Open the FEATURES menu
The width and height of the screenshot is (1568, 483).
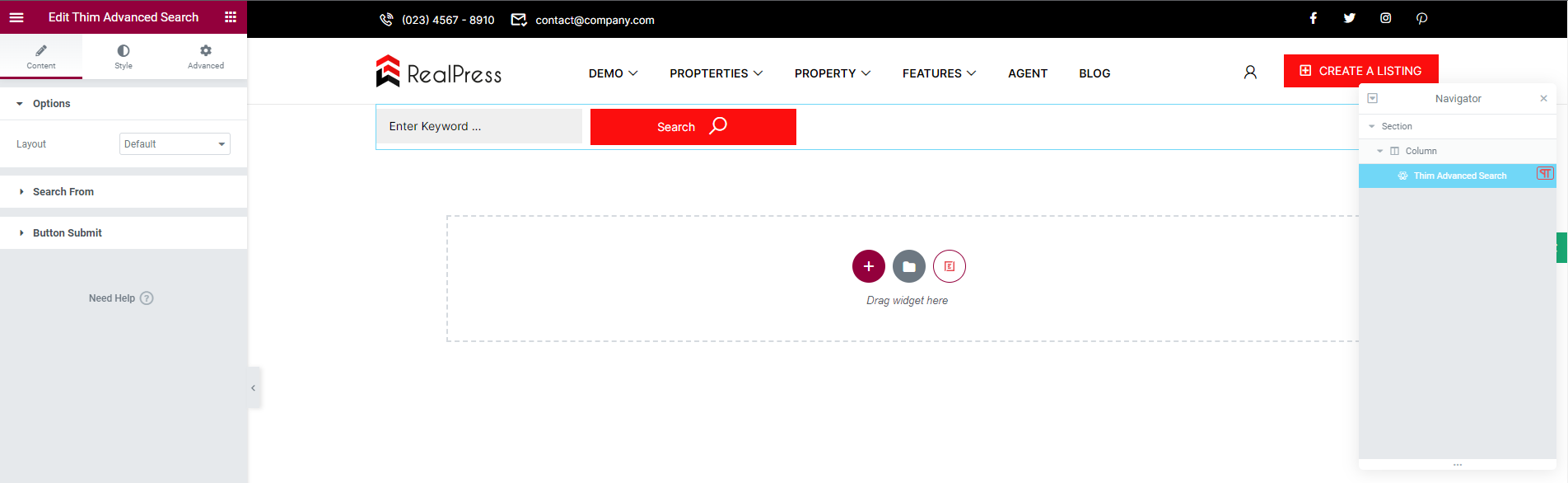point(940,73)
